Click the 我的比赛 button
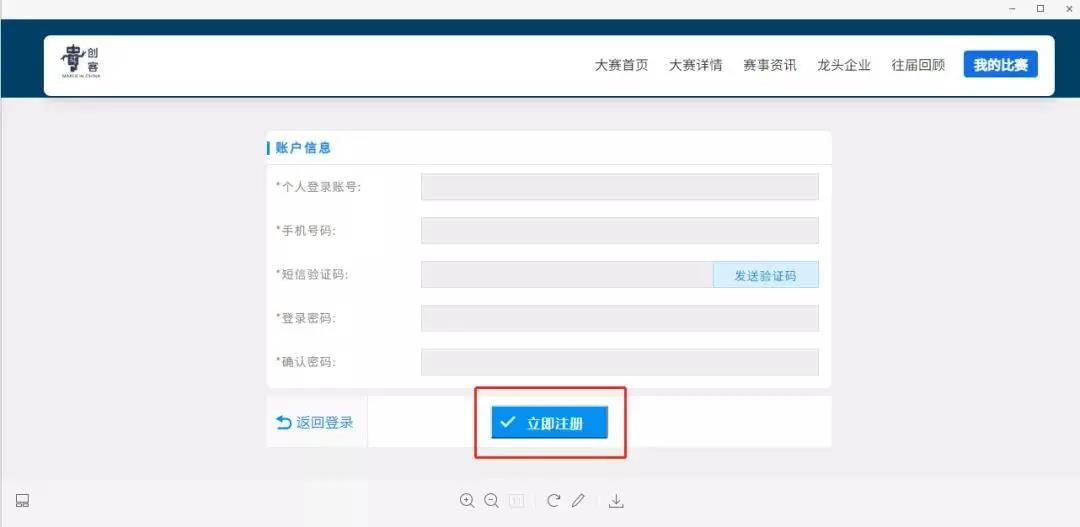 pyautogui.click(x=1000, y=65)
